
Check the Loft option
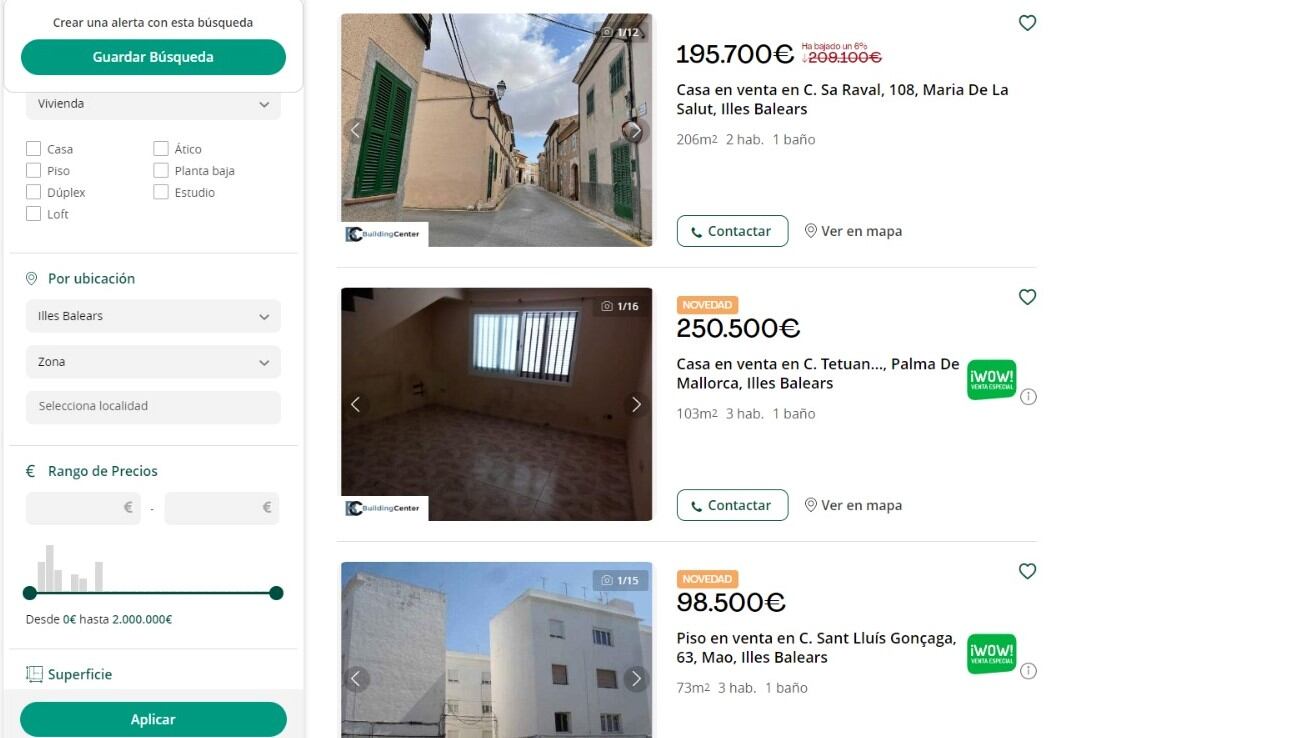[34, 214]
